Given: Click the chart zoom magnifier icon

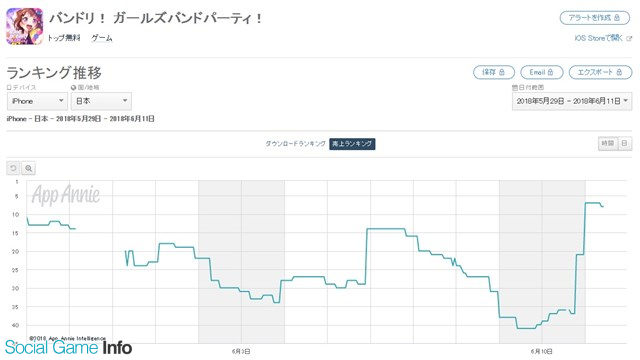Looking at the screenshot, I should (x=29, y=168).
